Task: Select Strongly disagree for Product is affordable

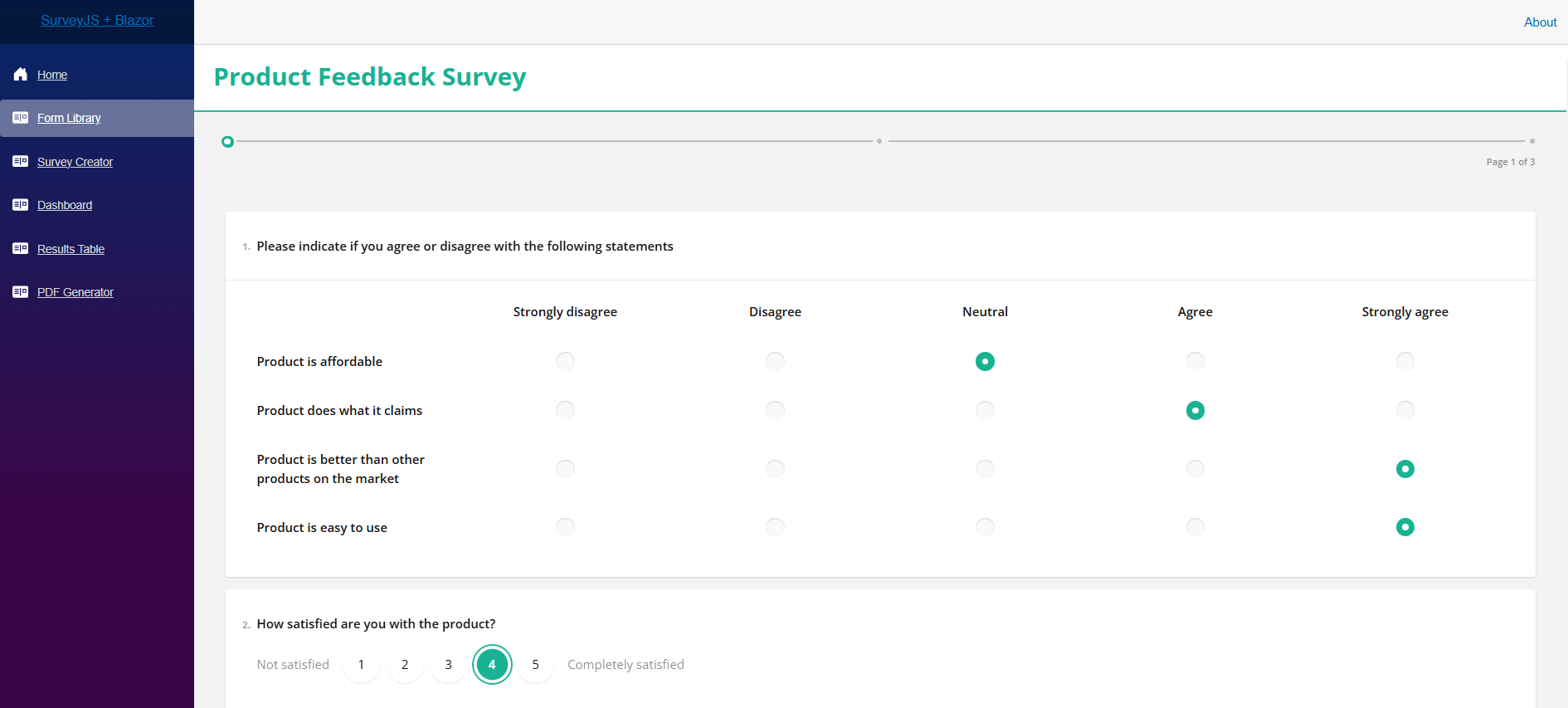Action: (x=565, y=361)
